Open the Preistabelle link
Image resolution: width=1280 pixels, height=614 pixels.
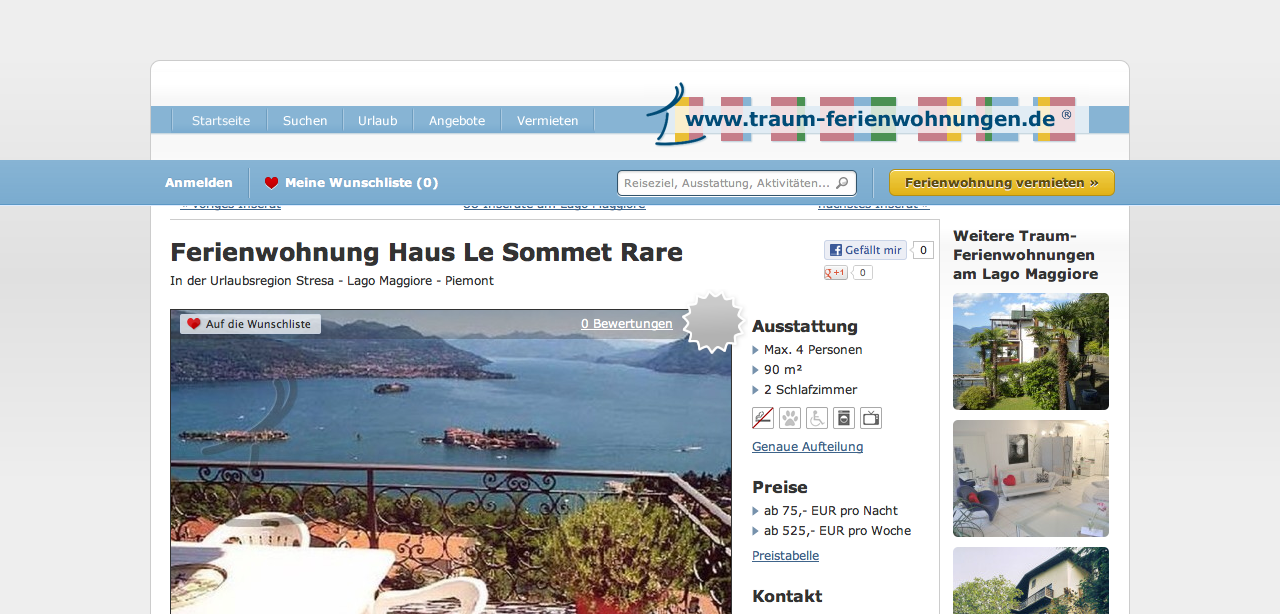(785, 556)
